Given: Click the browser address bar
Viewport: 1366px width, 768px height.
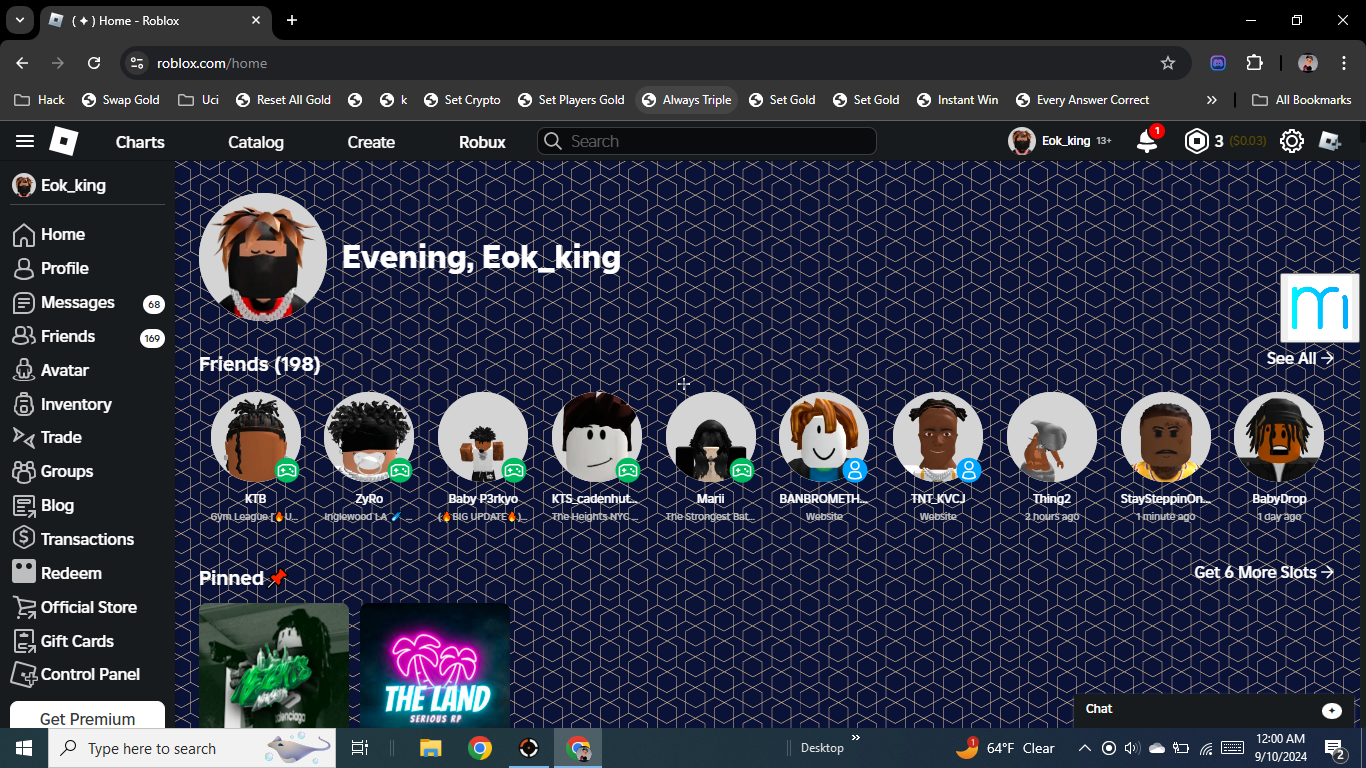Looking at the screenshot, I should click(655, 63).
